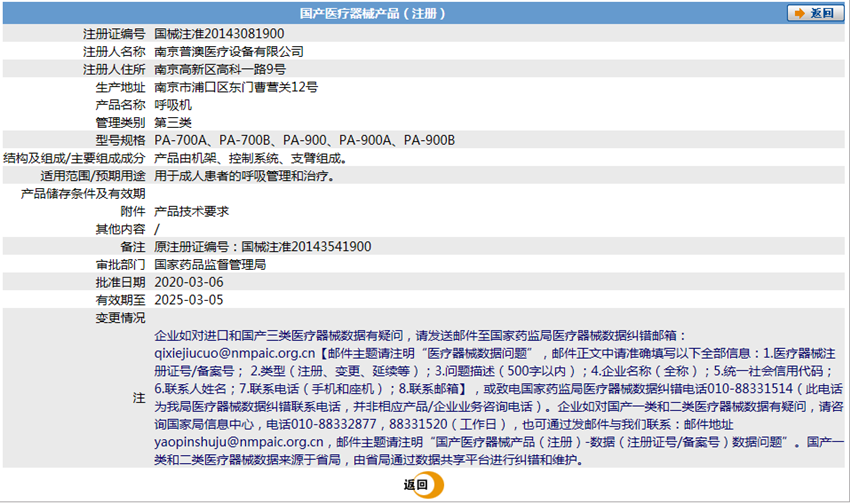850x504 pixels.
Task: Click the 审批部门 label
Action: (x=120, y=264)
